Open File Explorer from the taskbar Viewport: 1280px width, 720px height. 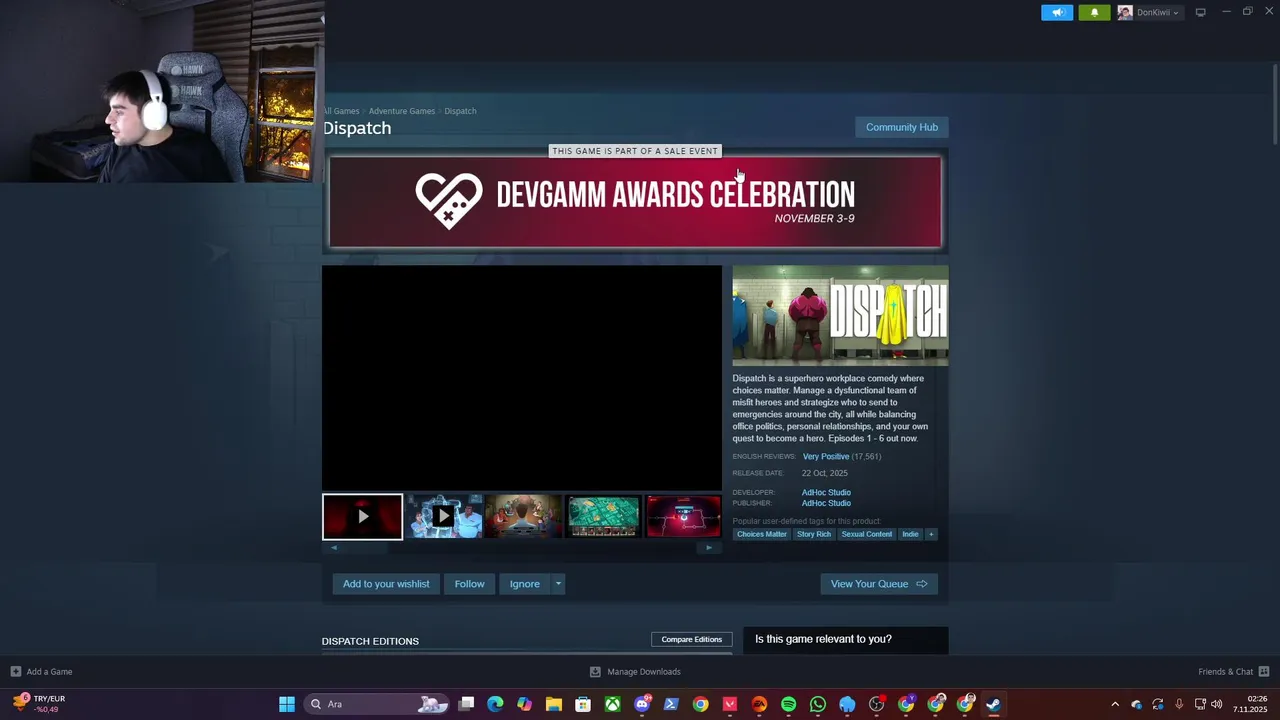pos(553,704)
